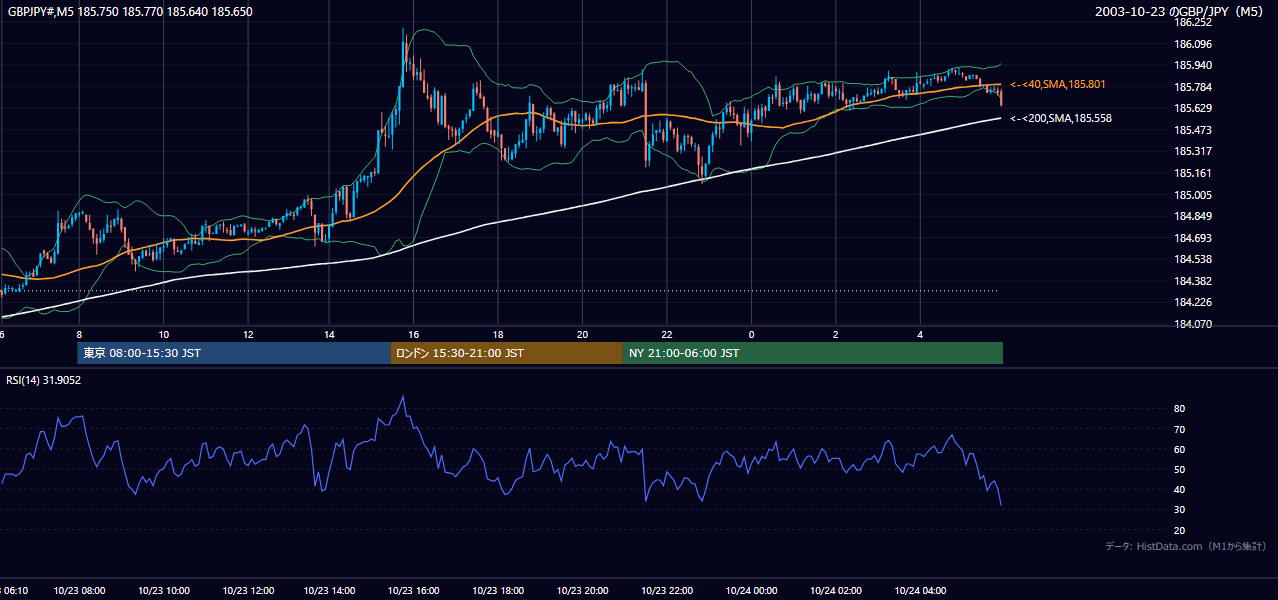Click RSI axis level 20
Screen dimensions: 1278x600
1179,530
